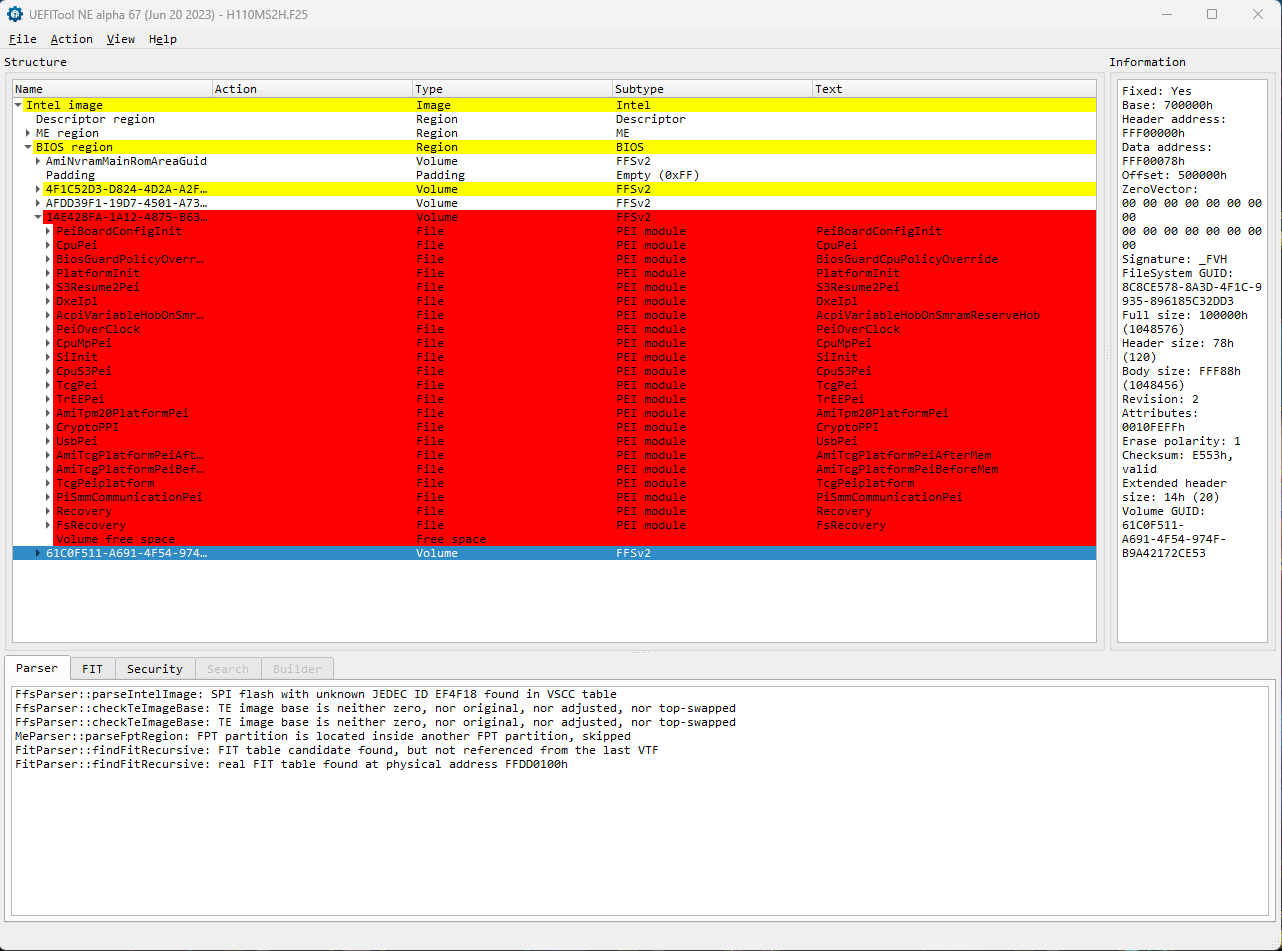Image resolution: width=1282 pixels, height=951 pixels.
Task: Expand the CpuPei file node
Action: click(x=47, y=245)
